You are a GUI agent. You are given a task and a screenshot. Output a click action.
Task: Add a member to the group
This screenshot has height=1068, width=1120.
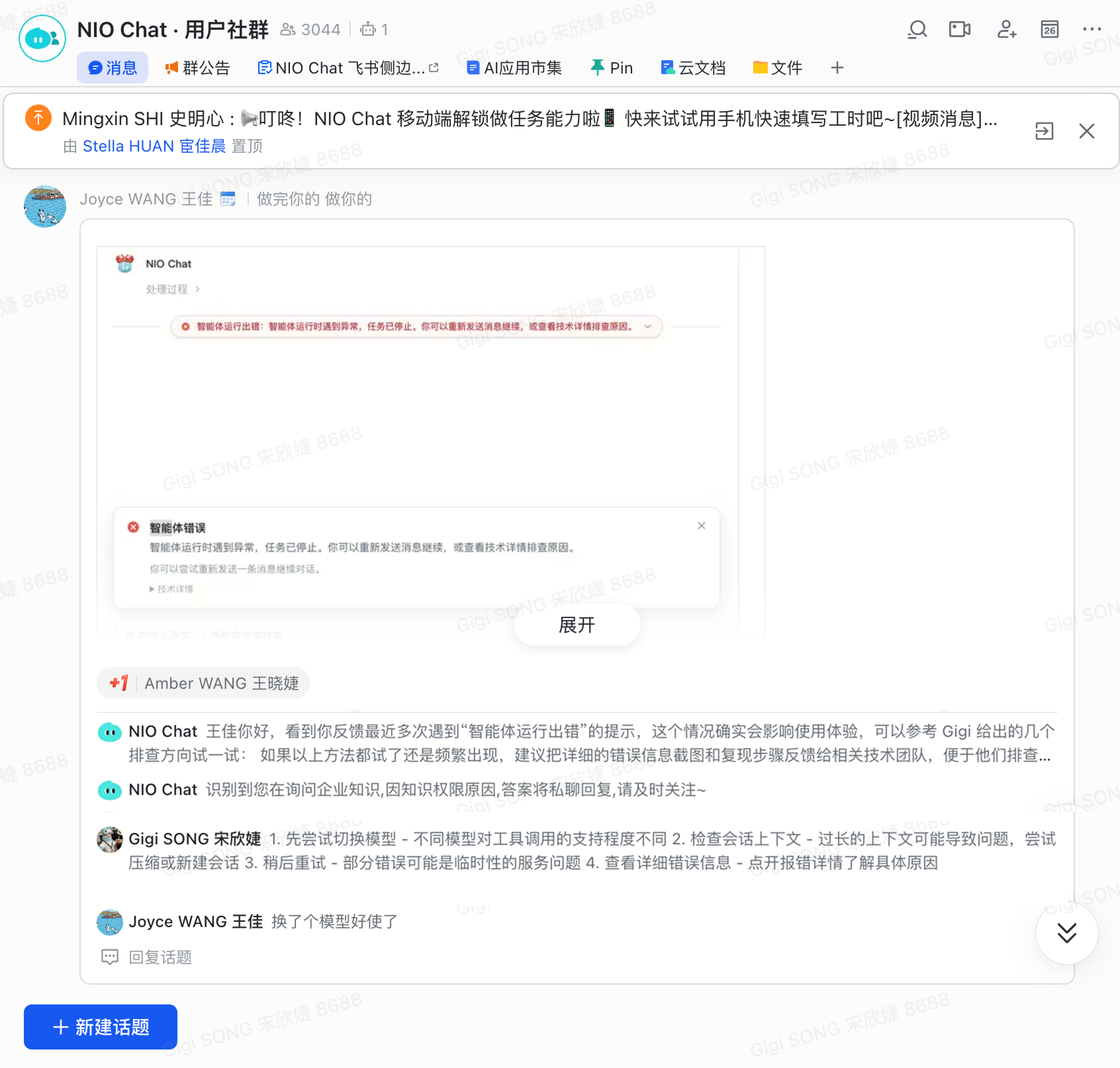(1007, 30)
